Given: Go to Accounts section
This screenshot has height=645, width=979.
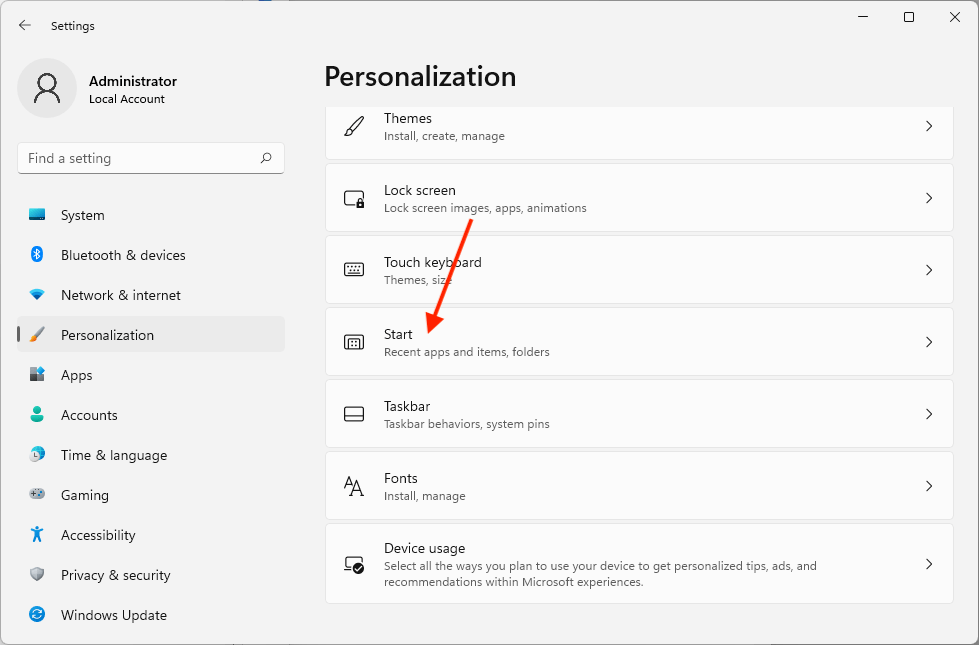Looking at the screenshot, I should [x=151, y=415].
